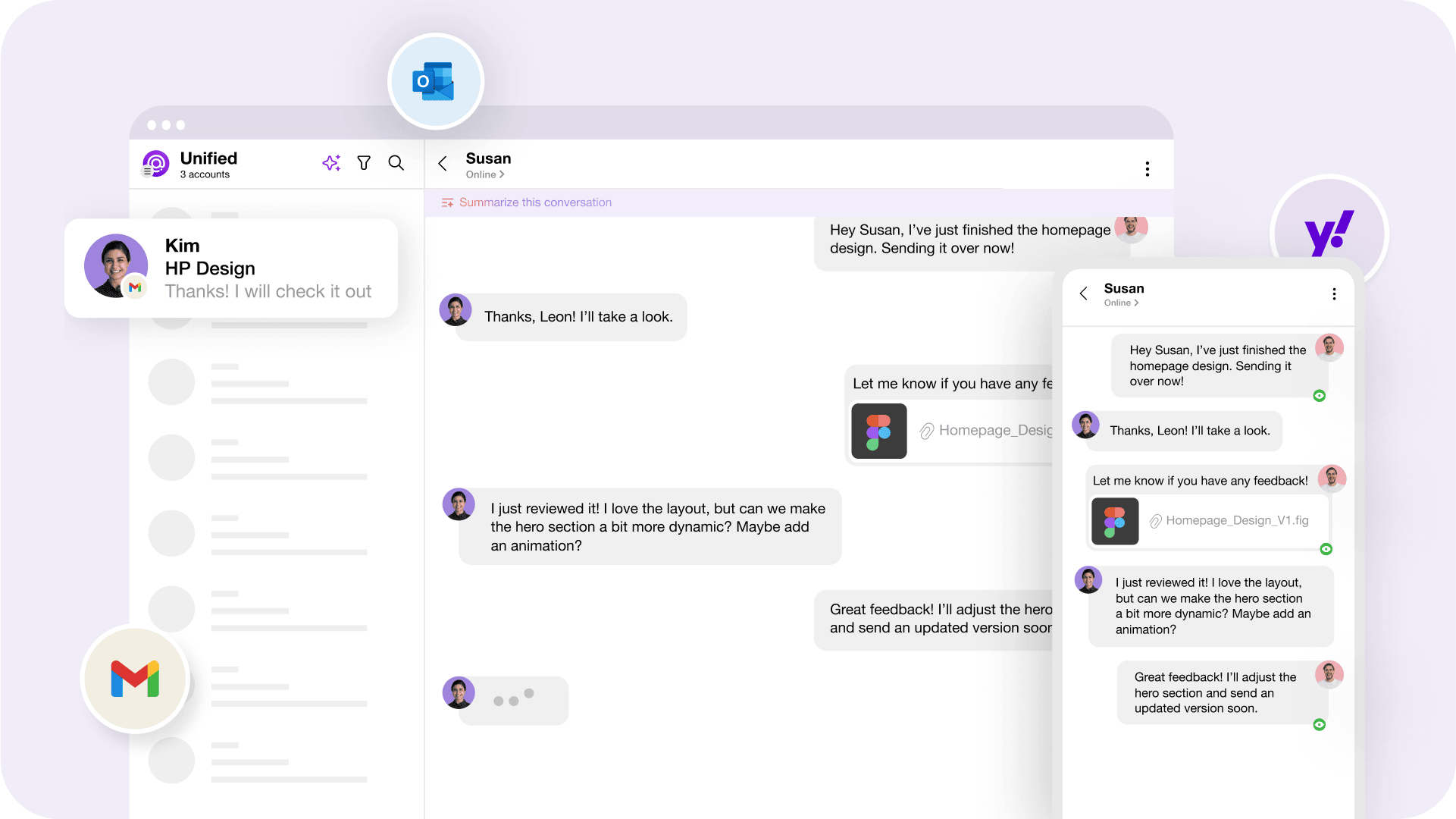
Task: Click the Outlook icon bubble
Action: click(435, 82)
